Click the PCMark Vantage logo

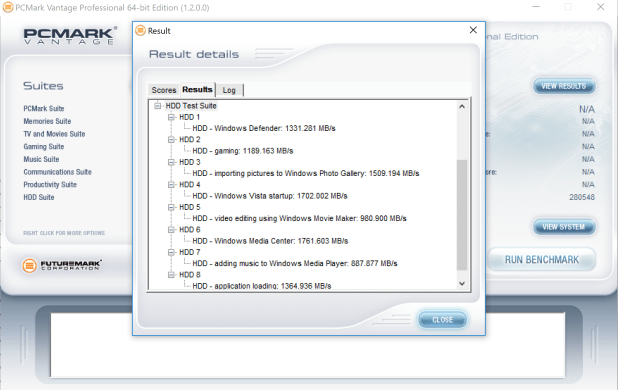tap(70, 35)
